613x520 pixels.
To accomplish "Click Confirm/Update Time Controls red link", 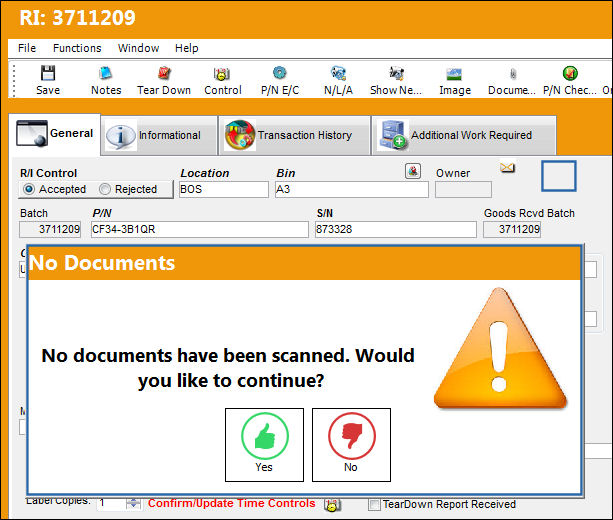I will [231, 504].
